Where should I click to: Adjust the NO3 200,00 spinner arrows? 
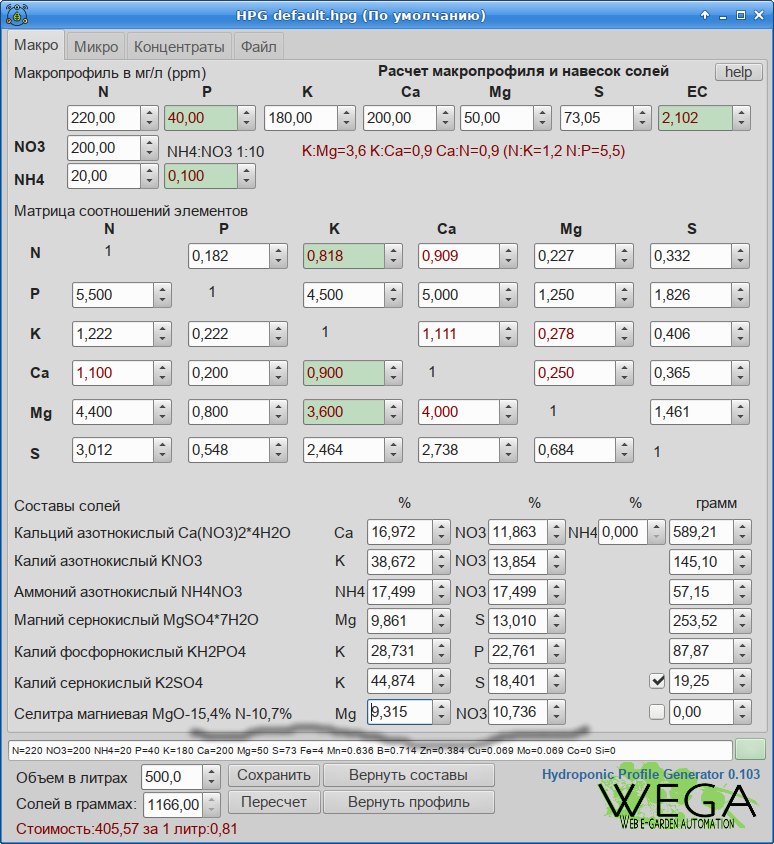[x=149, y=148]
